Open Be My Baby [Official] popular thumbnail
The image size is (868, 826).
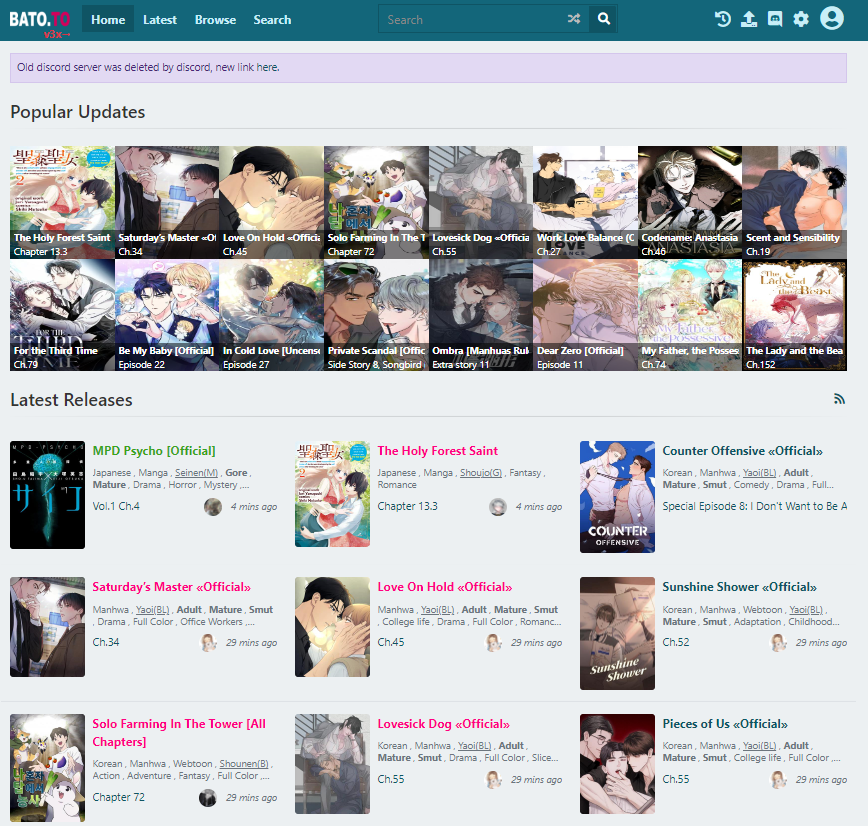pos(167,315)
